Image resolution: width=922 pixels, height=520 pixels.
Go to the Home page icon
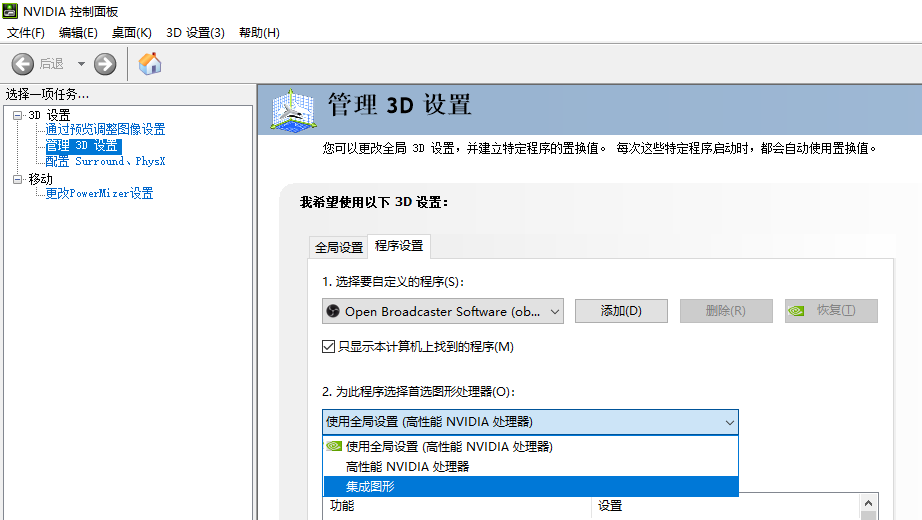[150, 64]
